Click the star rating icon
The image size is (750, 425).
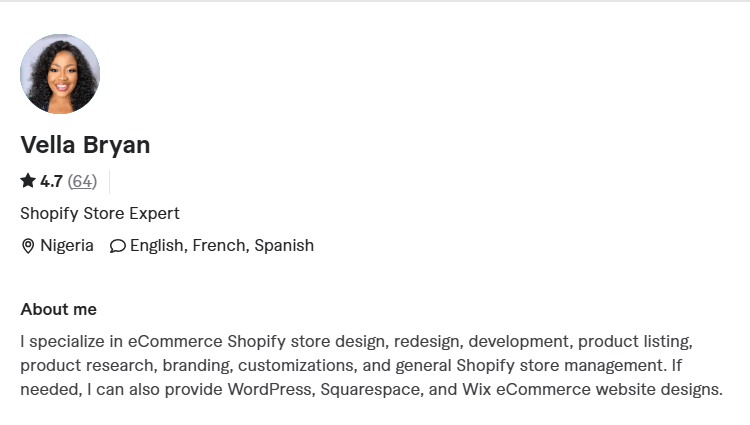coord(28,181)
